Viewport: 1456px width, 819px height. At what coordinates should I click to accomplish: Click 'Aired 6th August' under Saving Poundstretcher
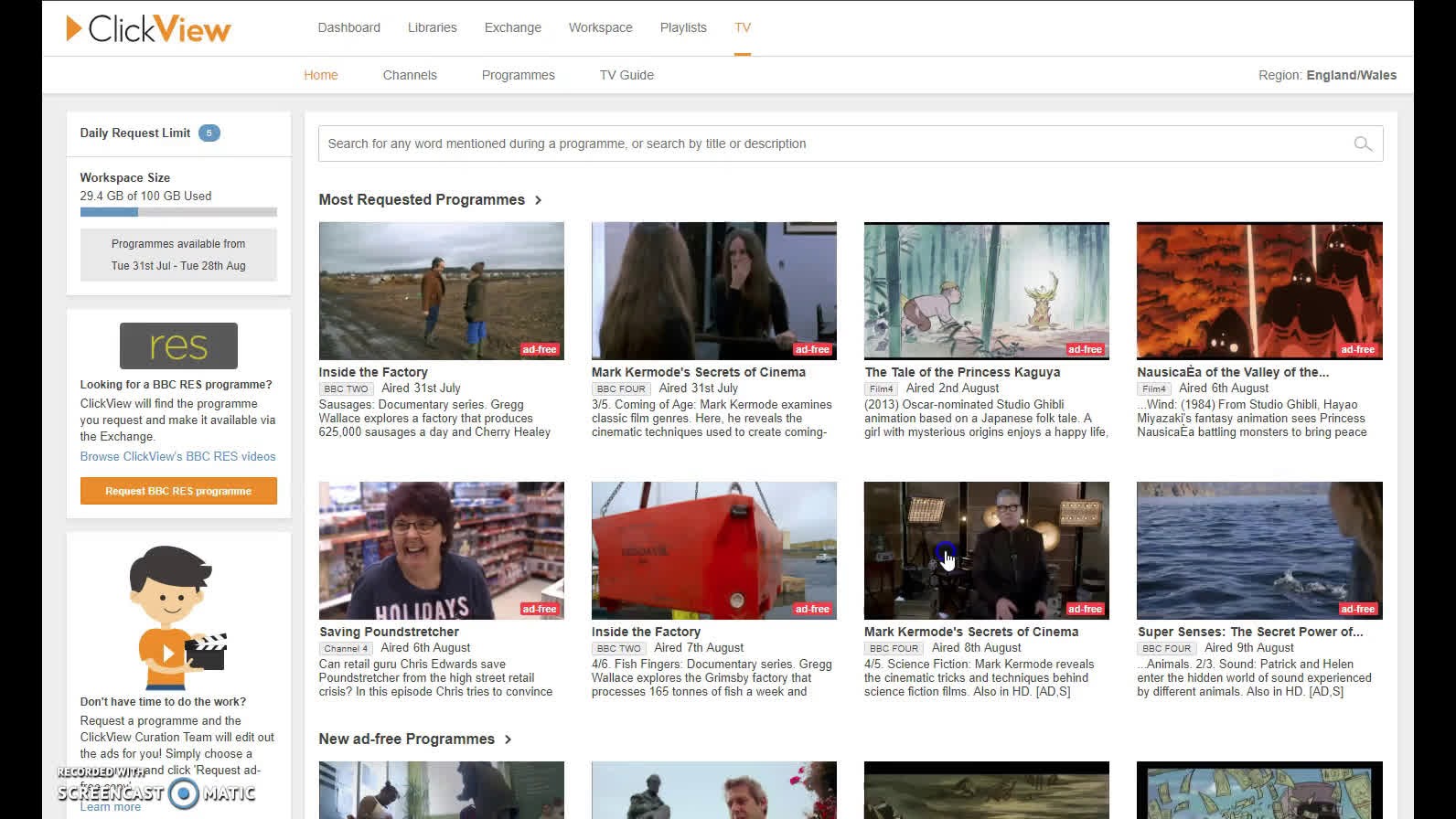[x=425, y=647]
